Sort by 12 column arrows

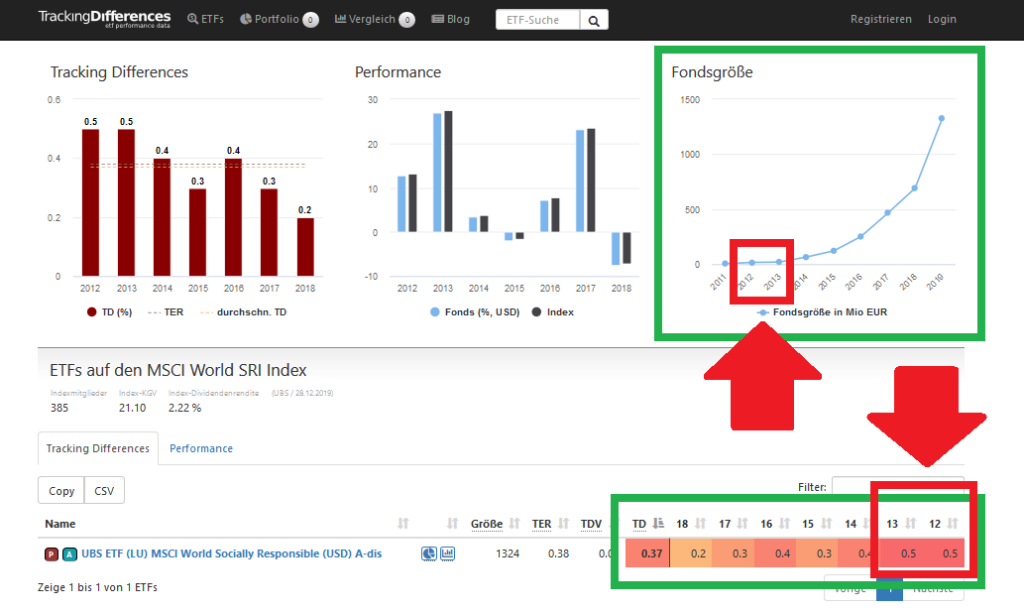953,524
